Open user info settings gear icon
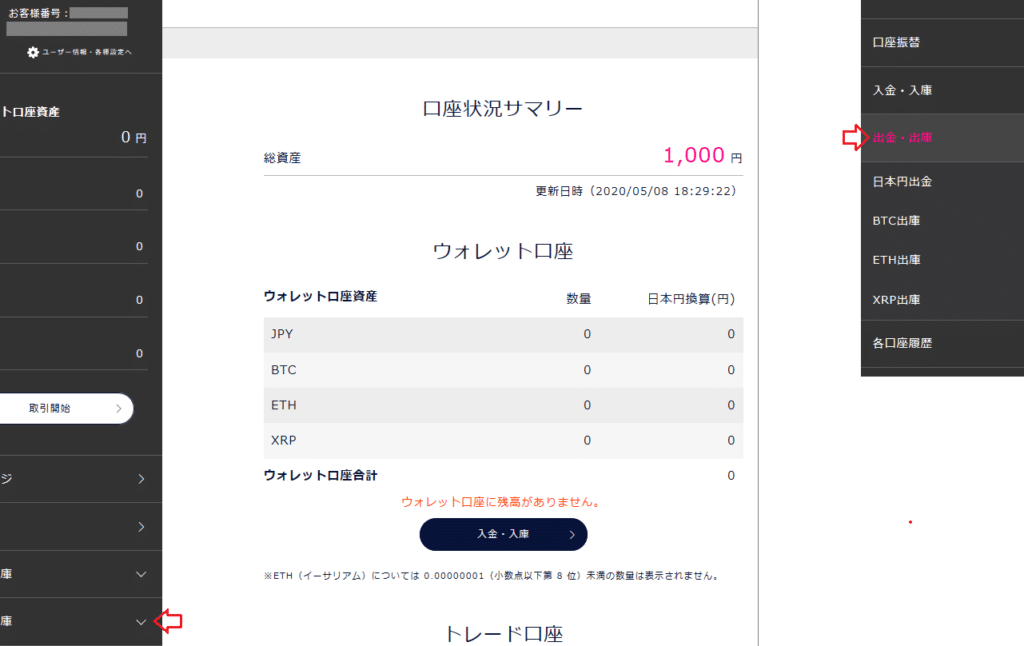1024x646 pixels. pos(33,52)
